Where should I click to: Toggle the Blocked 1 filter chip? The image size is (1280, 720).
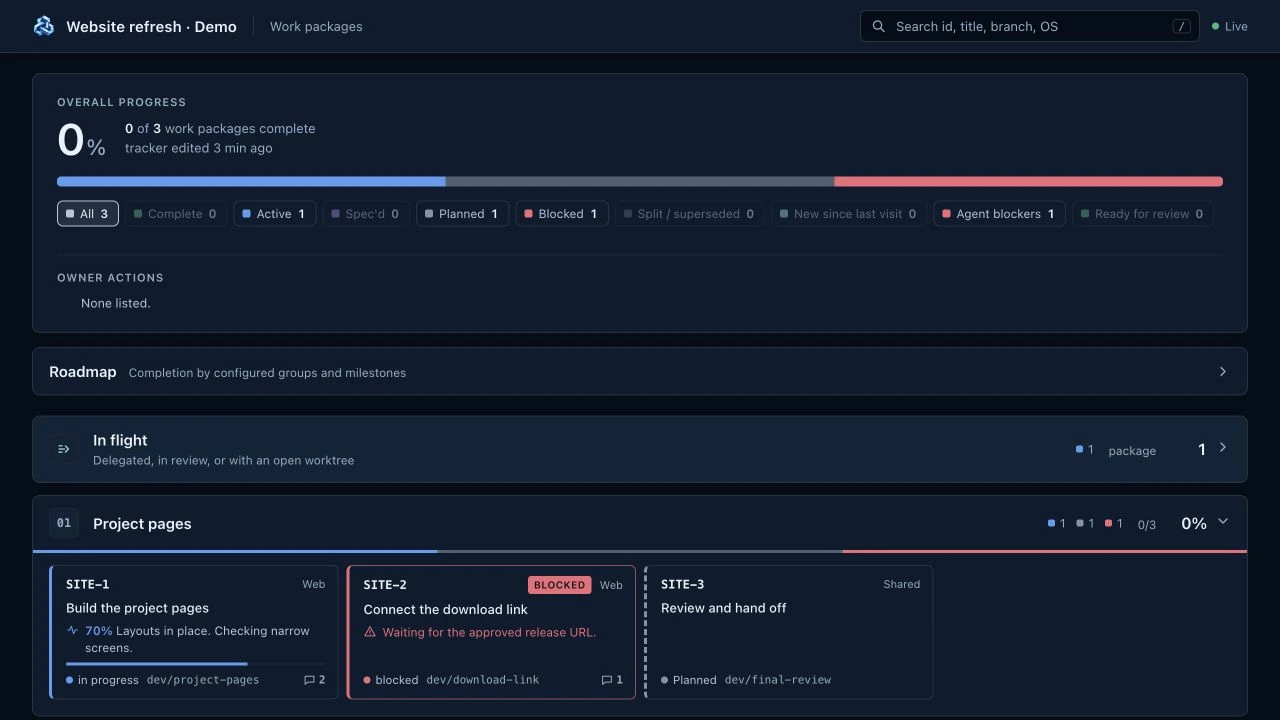[x=562, y=214]
